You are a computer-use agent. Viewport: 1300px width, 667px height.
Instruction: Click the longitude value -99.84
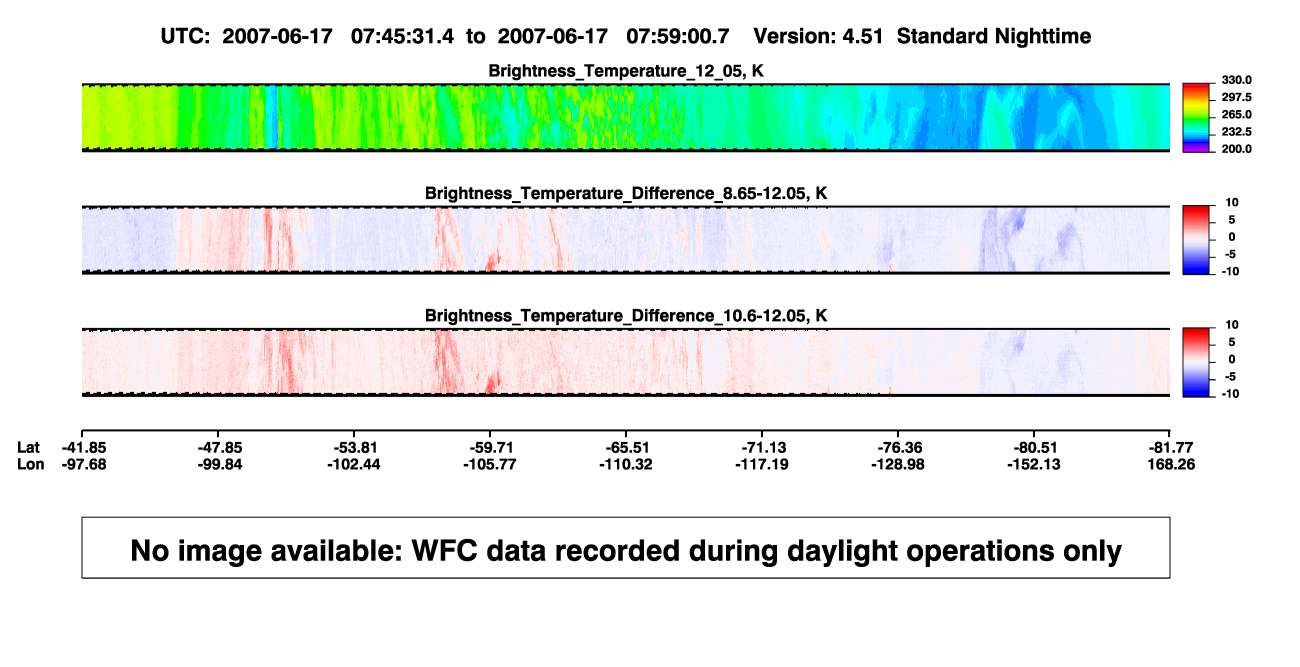[222, 464]
